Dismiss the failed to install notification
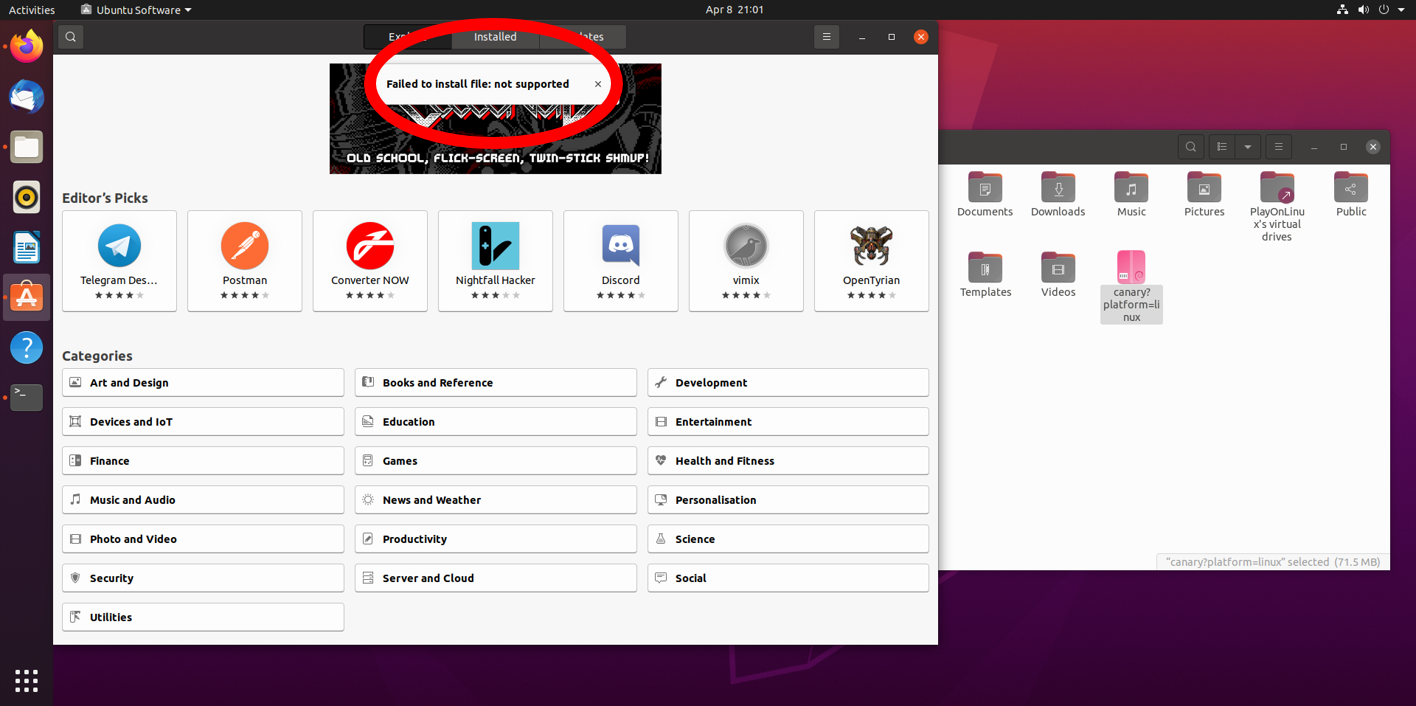 tap(598, 84)
